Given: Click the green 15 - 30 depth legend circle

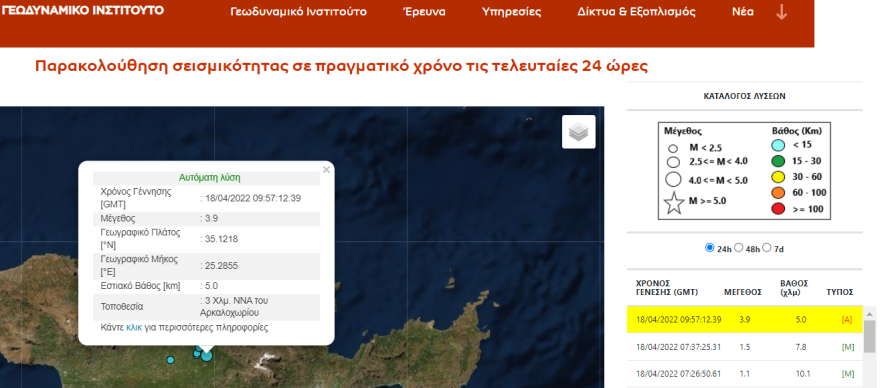Looking at the screenshot, I should (779, 162).
